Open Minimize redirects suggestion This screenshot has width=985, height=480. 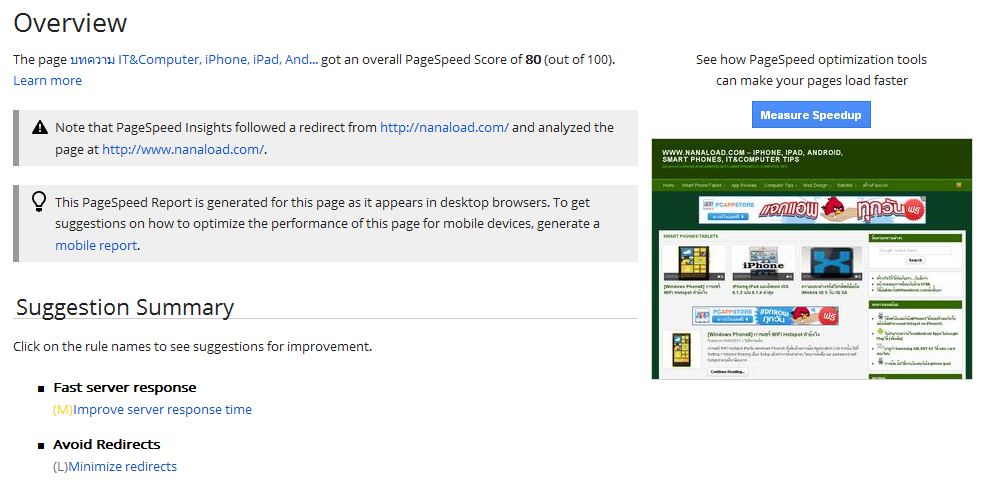click(122, 467)
